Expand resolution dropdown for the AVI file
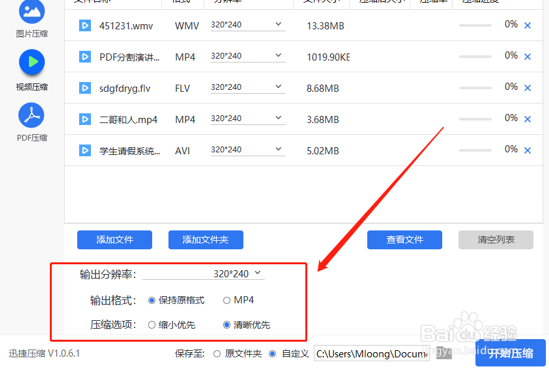 (x=248, y=149)
